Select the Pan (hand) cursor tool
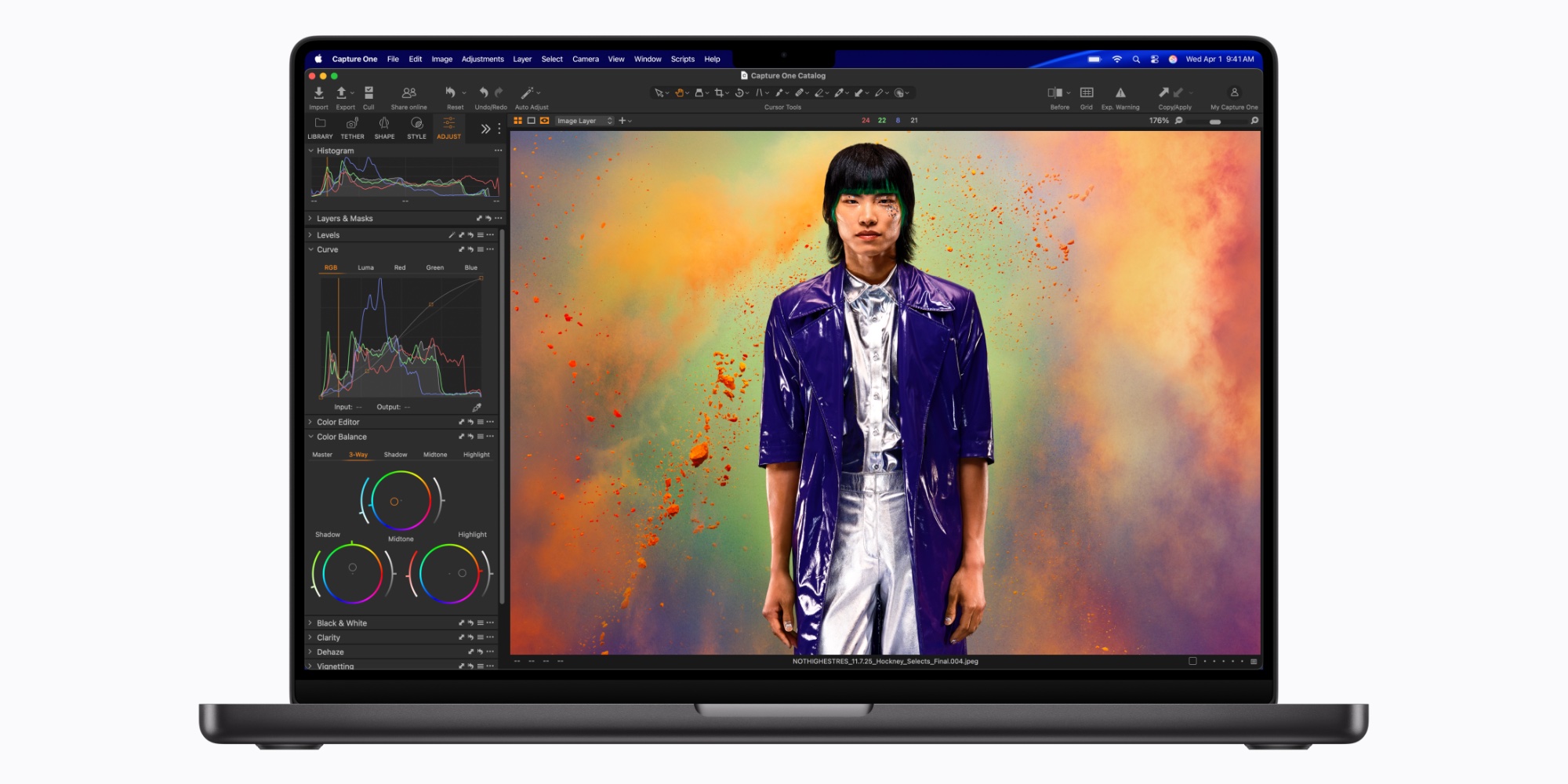 680,93
